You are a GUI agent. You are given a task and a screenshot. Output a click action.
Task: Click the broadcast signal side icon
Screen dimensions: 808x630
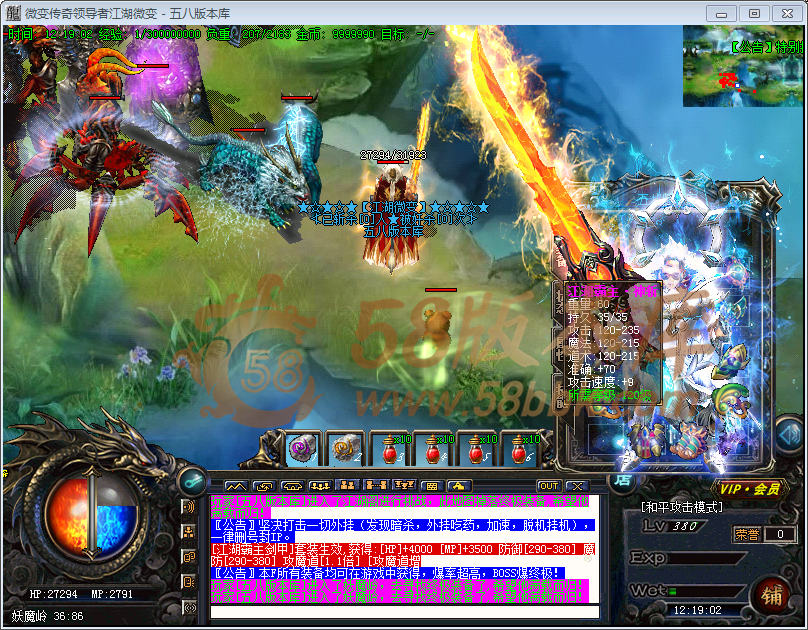point(189,608)
